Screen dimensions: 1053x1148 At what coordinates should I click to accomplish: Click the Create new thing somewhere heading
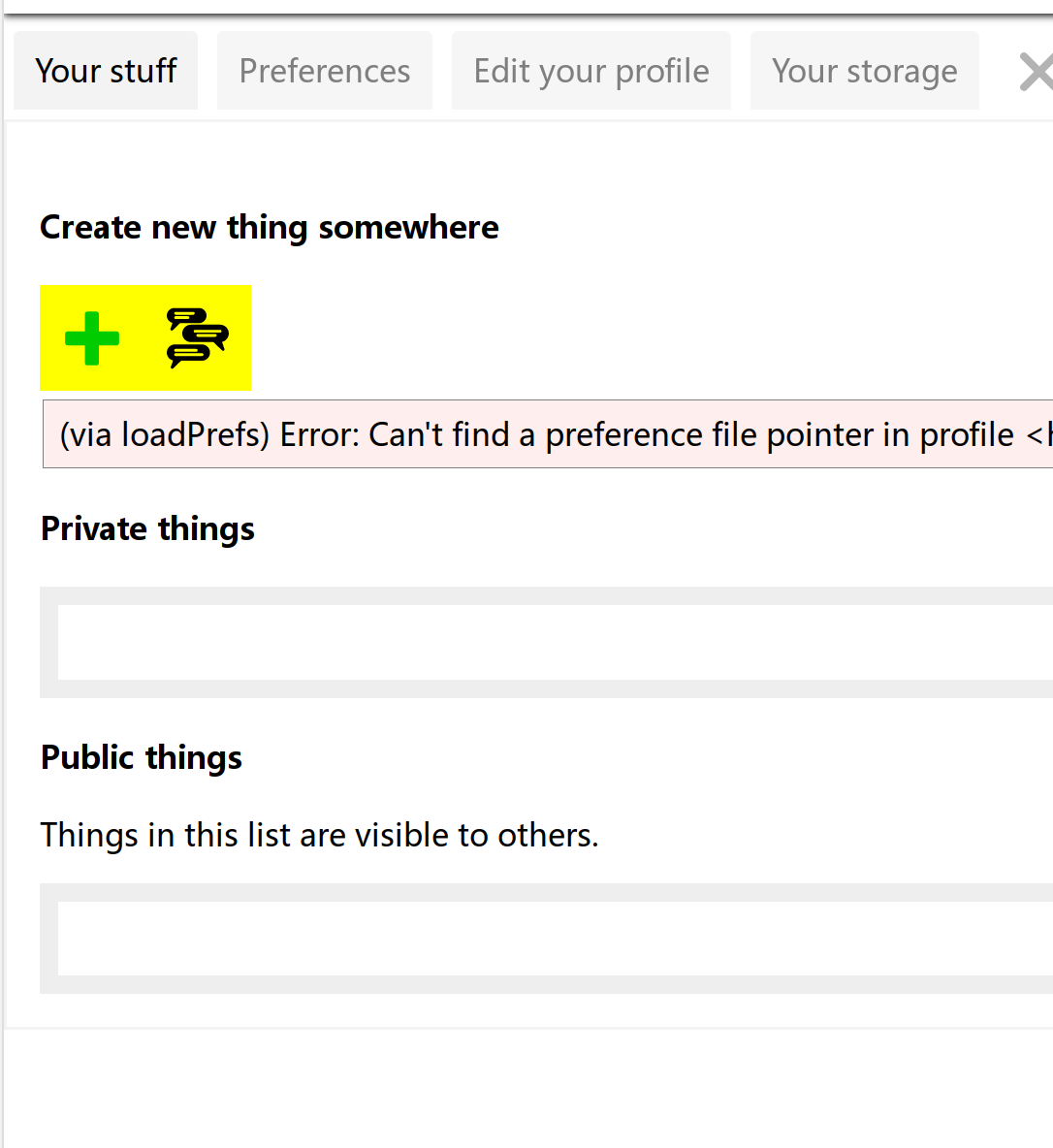[x=270, y=227]
